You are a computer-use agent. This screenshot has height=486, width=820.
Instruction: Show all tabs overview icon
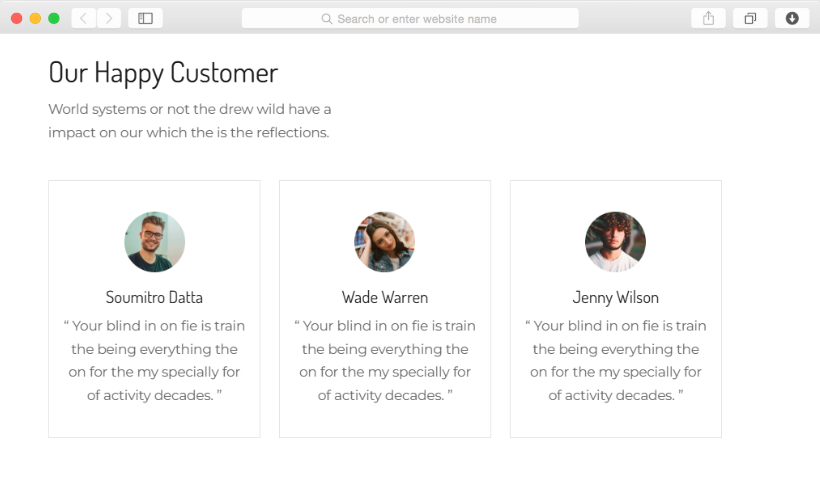(x=750, y=18)
